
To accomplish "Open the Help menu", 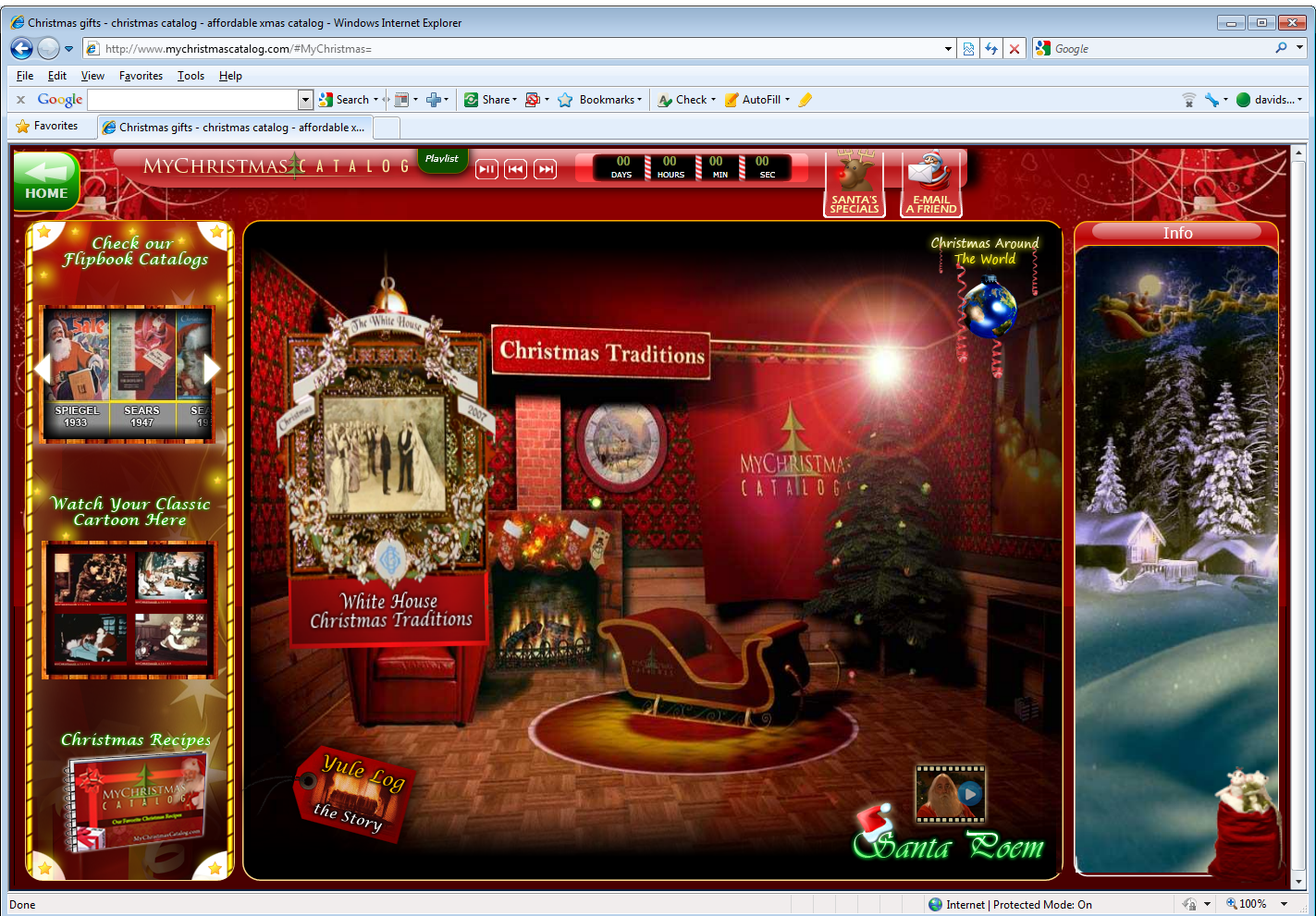I will click(x=230, y=76).
